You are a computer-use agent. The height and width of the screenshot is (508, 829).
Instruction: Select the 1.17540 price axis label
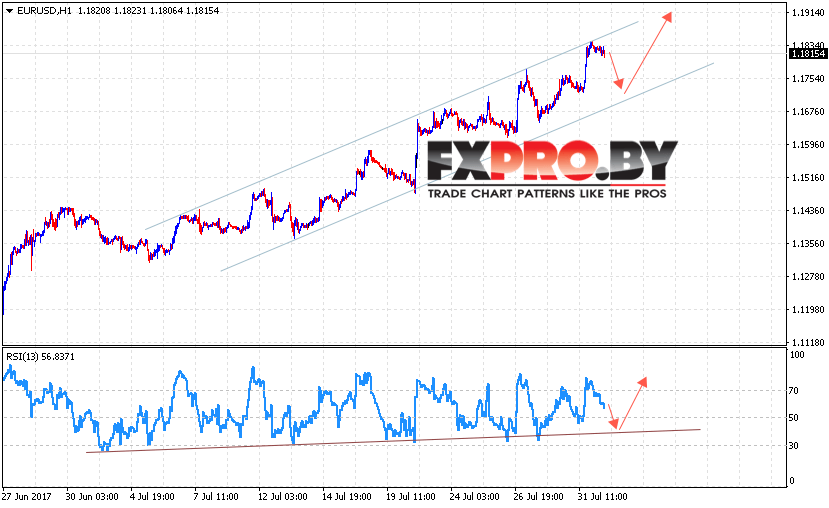[808, 79]
